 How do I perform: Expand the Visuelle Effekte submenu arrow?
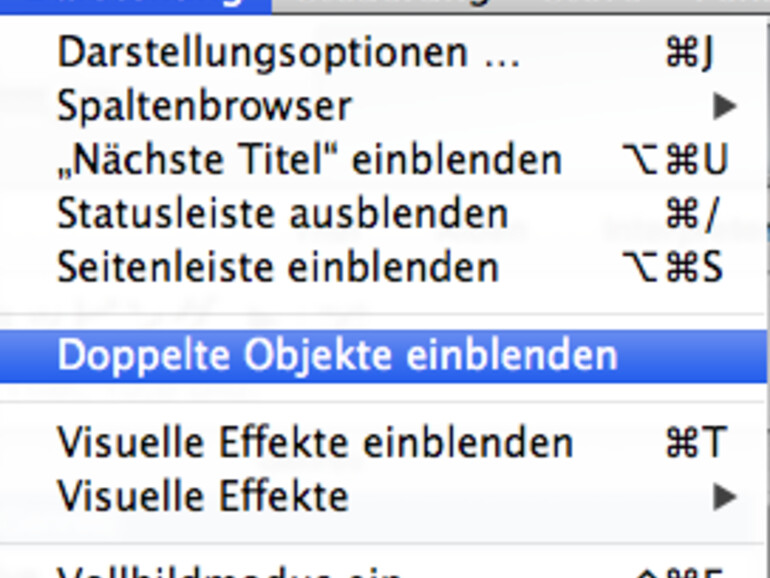click(x=725, y=496)
